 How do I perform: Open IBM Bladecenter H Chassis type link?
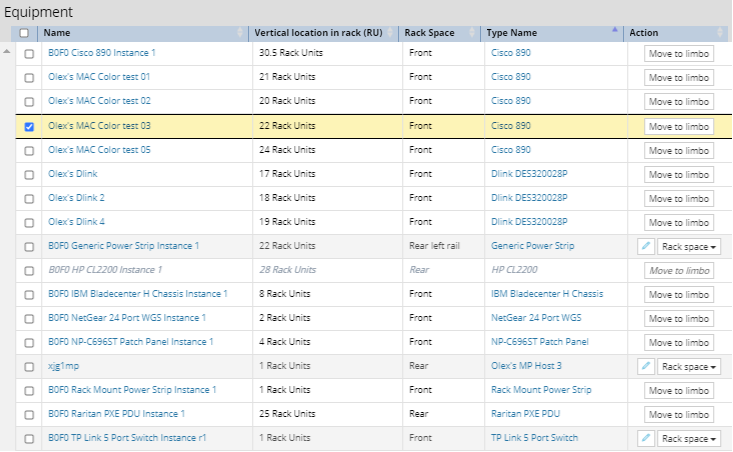(x=547, y=294)
